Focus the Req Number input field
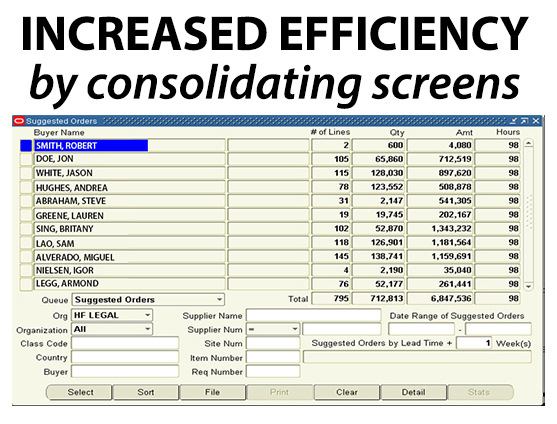 pos(273,371)
